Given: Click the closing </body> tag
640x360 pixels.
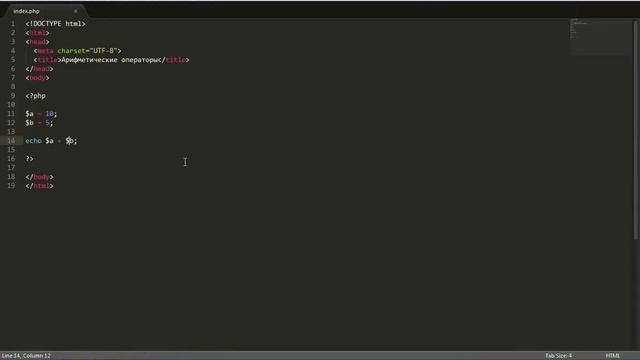Looking at the screenshot, I should coord(39,176).
